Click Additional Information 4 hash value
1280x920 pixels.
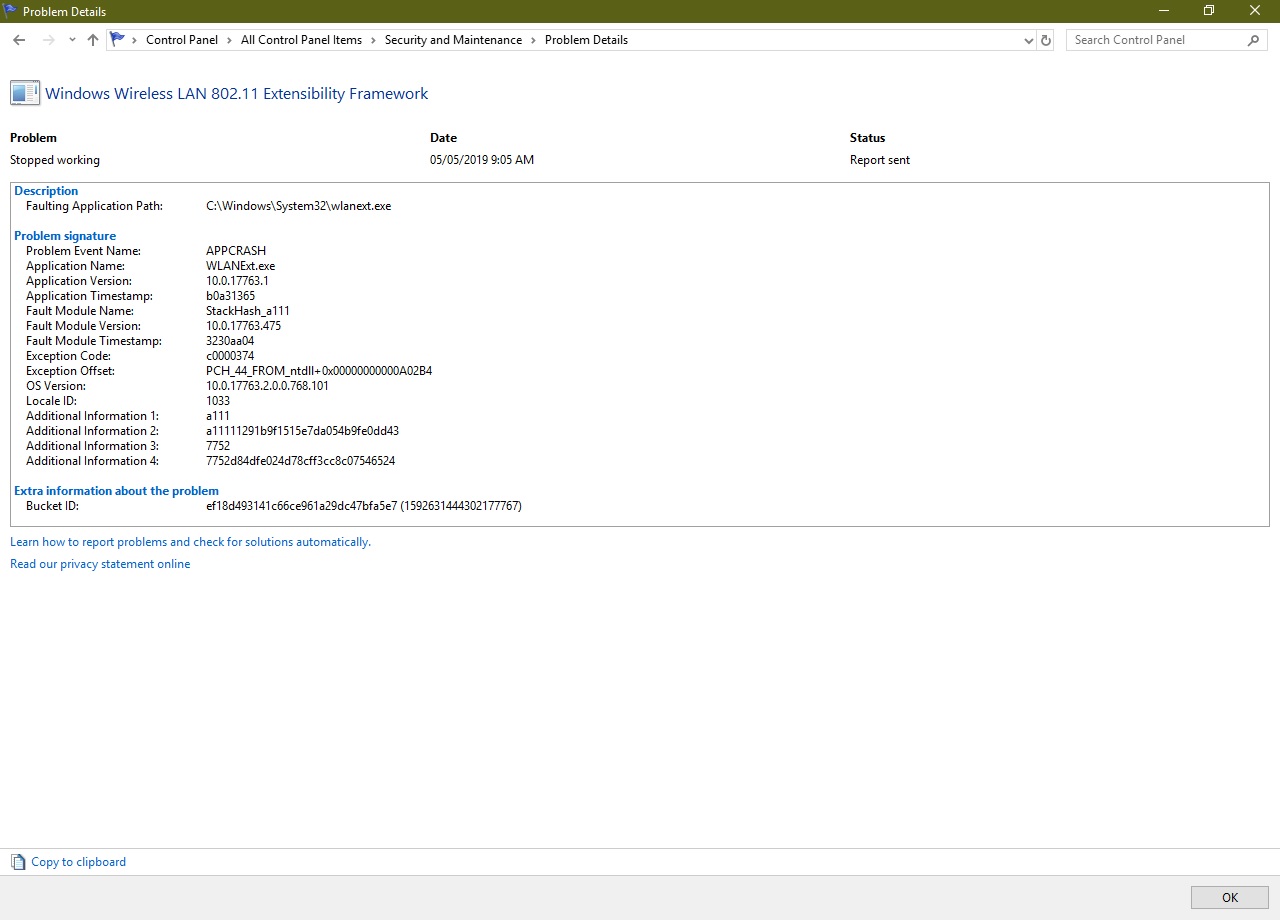300,461
